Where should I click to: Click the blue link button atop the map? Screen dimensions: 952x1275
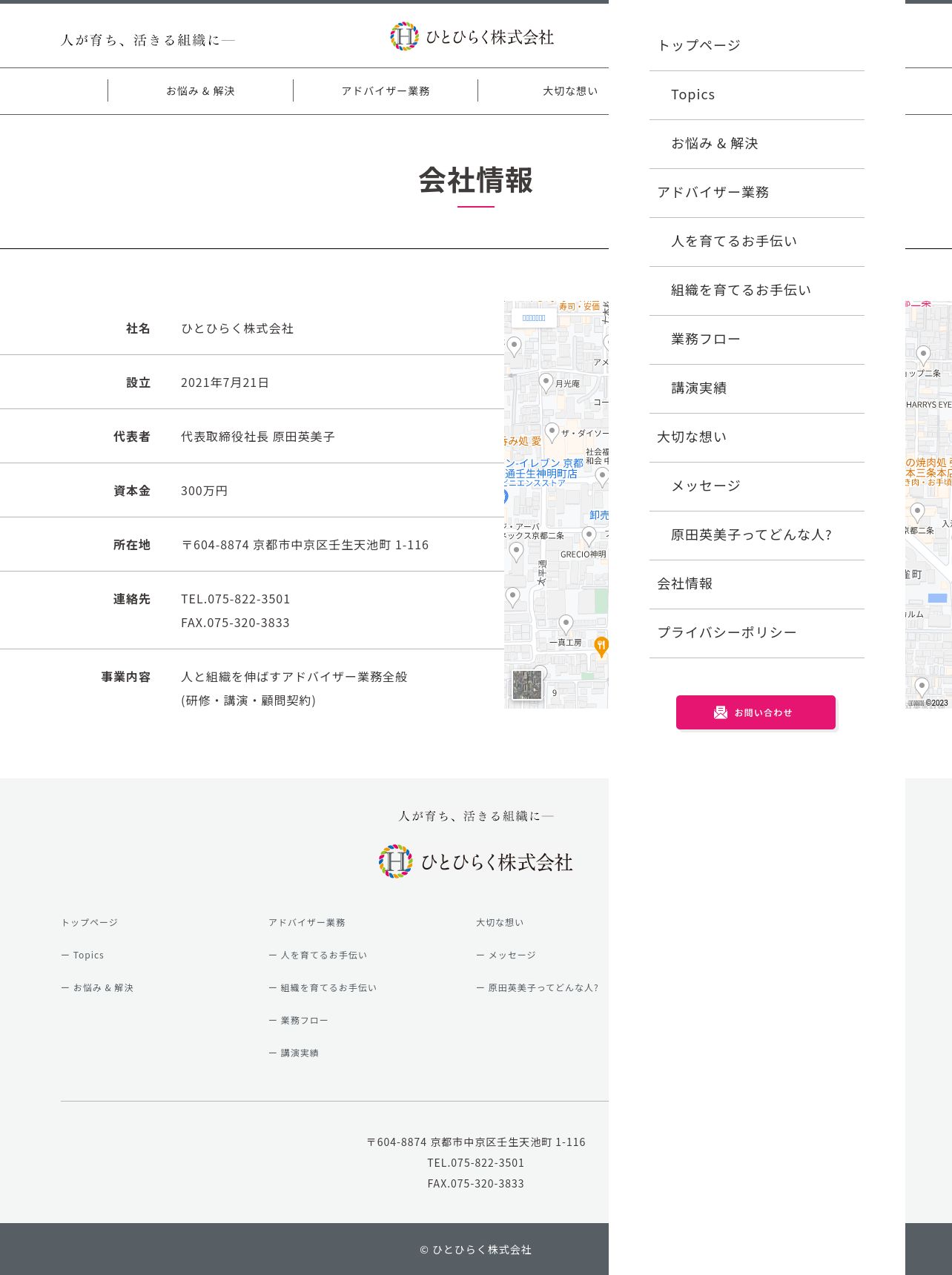[534, 318]
